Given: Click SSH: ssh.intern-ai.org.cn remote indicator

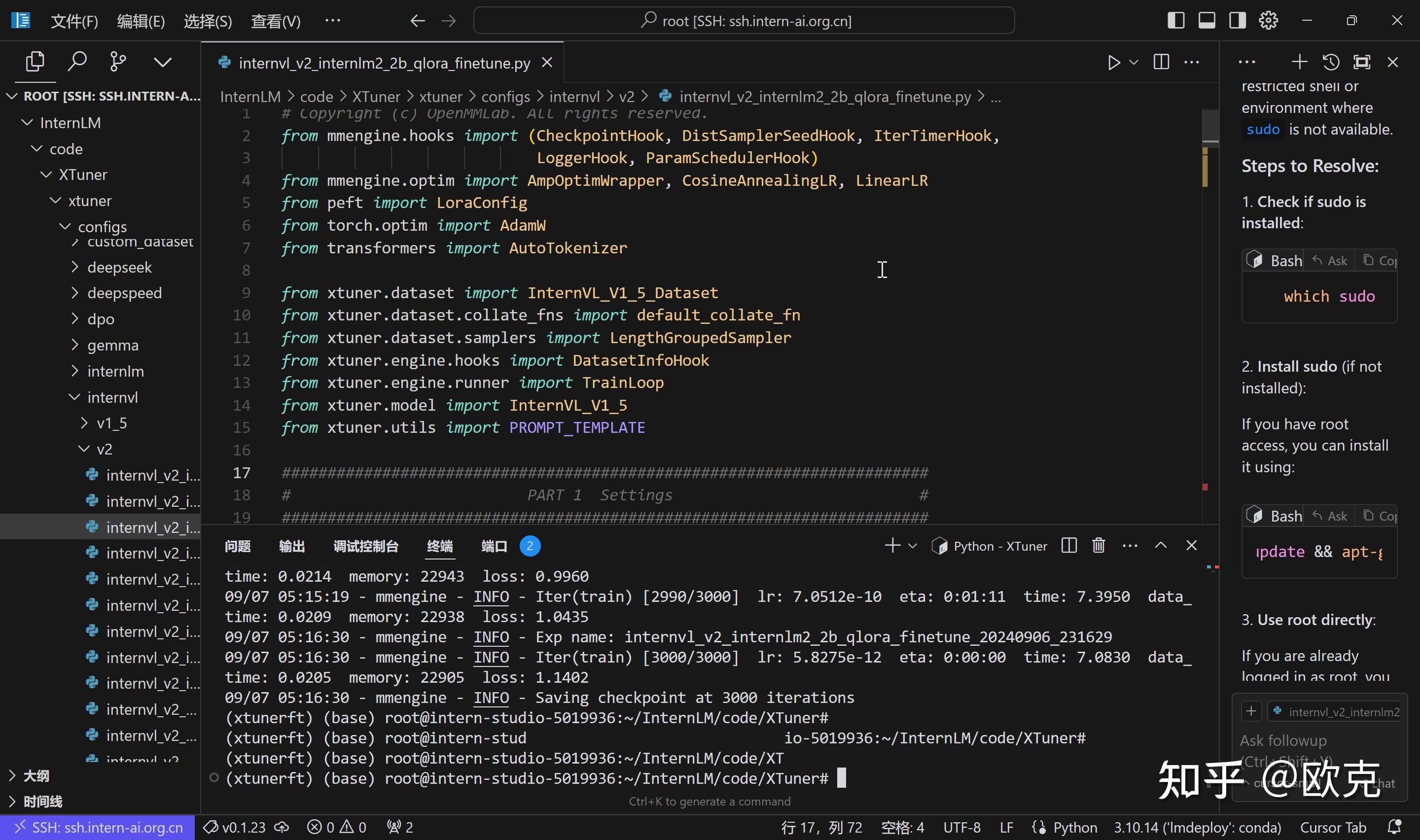Looking at the screenshot, I should pos(97,828).
